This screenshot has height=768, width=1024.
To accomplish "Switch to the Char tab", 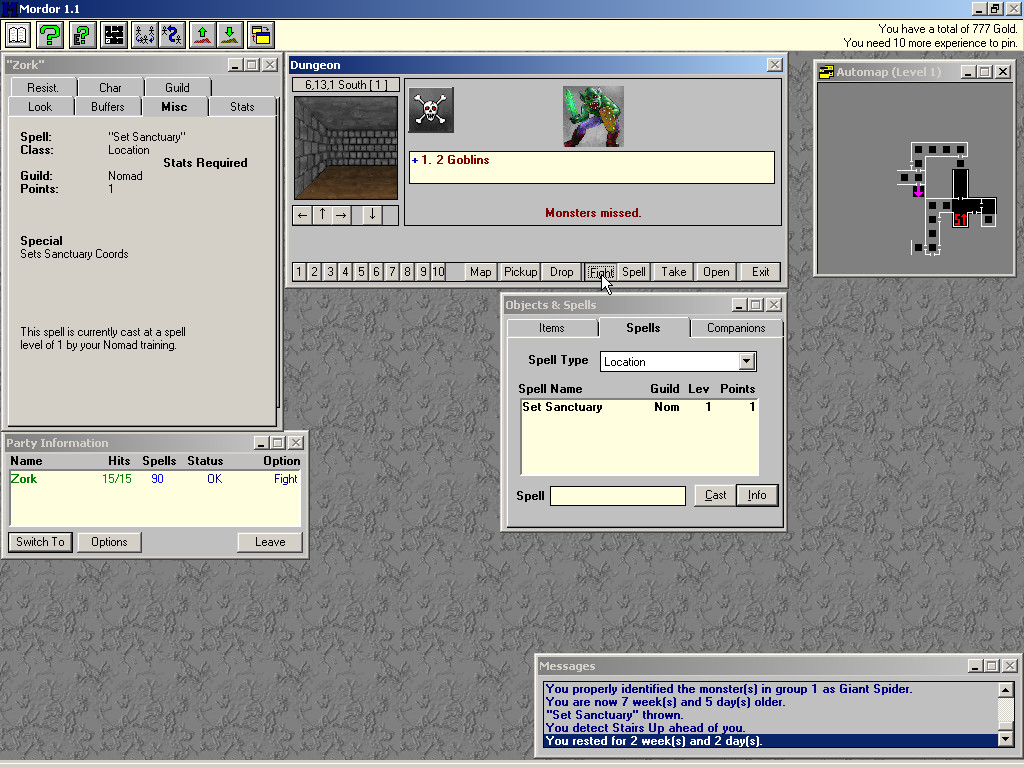I will click(x=110, y=88).
